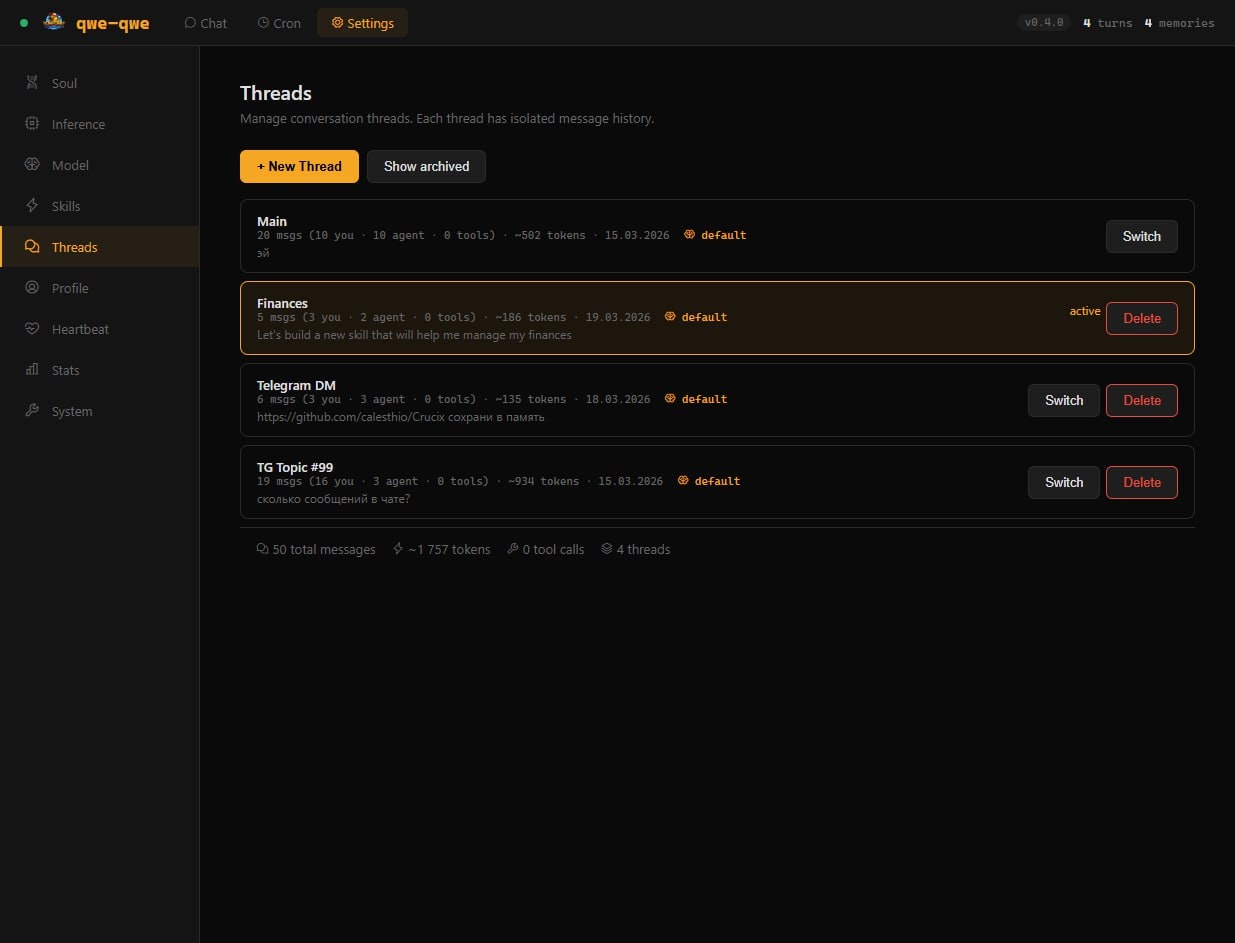Click the System wrench icon in sidebar
The width and height of the screenshot is (1235, 943).
click(32, 411)
